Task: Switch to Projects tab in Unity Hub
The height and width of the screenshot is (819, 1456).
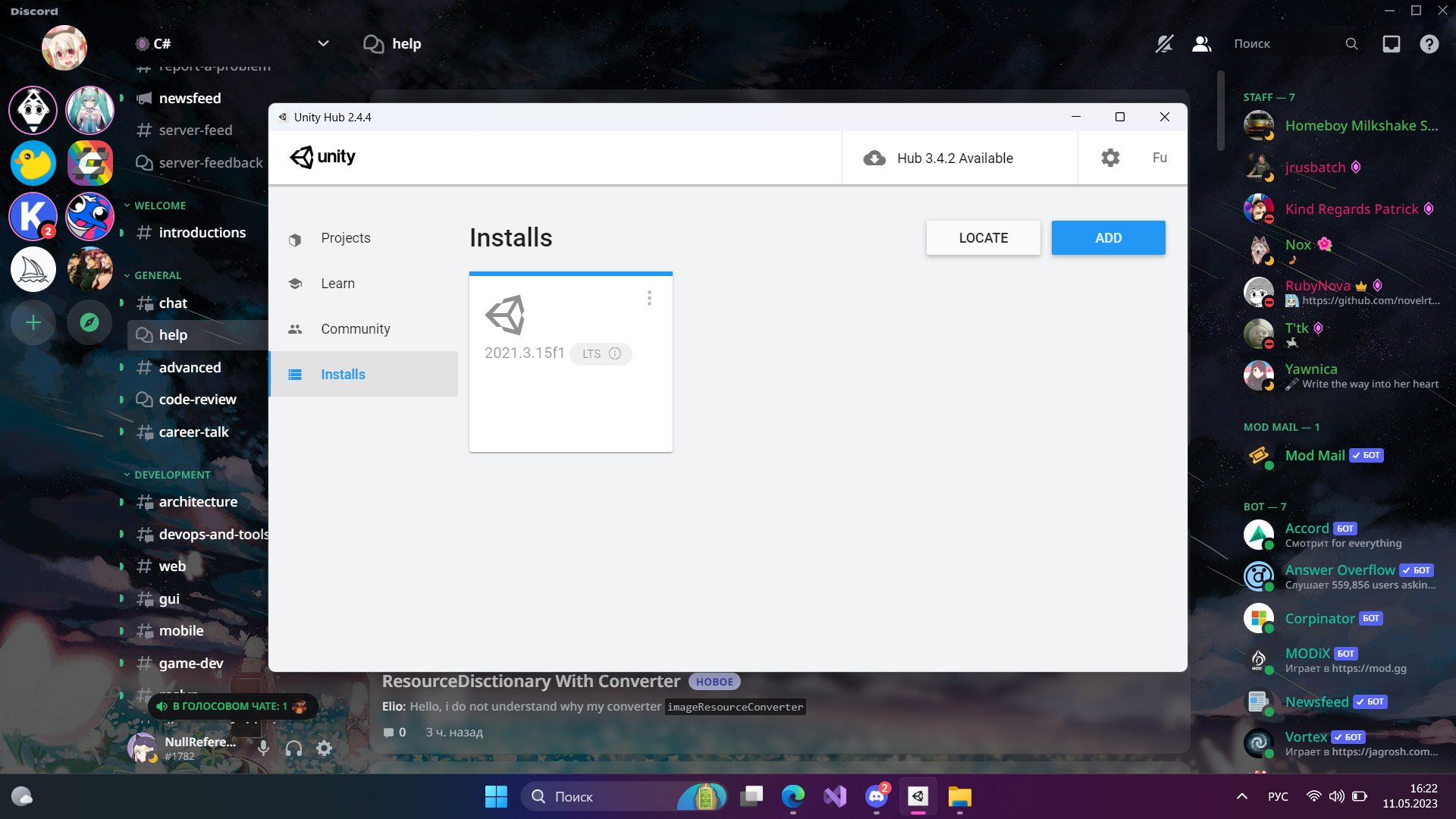Action: coord(345,238)
